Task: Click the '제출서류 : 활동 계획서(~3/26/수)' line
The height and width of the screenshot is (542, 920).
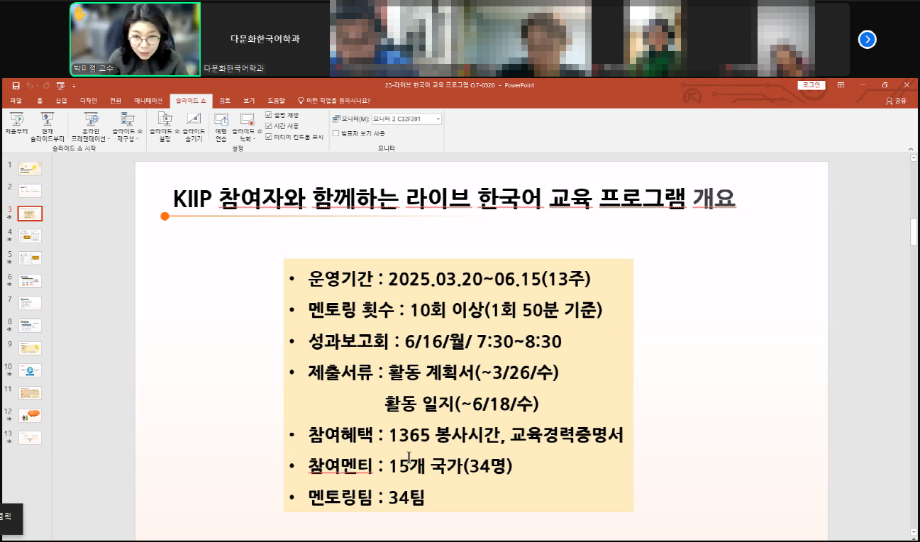Action: (x=433, y=372)
